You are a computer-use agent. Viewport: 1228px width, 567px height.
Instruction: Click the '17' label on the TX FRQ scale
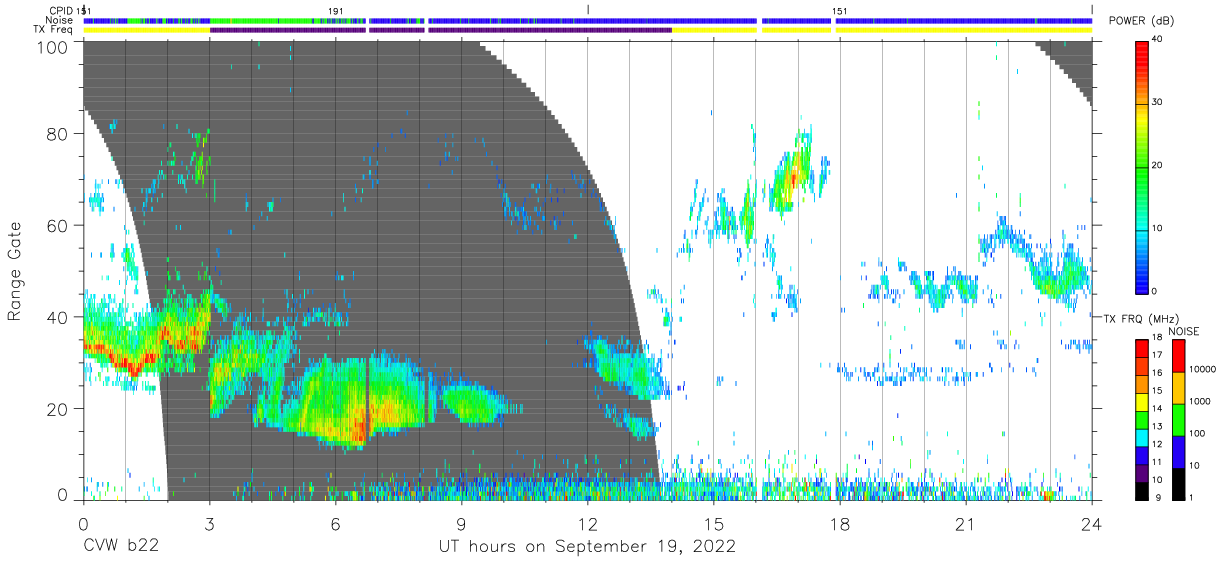tap(1157, 355)
